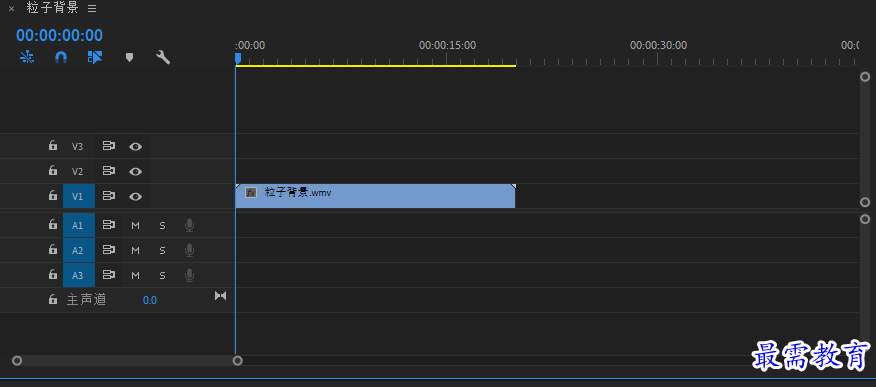876x387 pixels.
Task: Click the blue playhead marker
Action: [x=238, y=58]
